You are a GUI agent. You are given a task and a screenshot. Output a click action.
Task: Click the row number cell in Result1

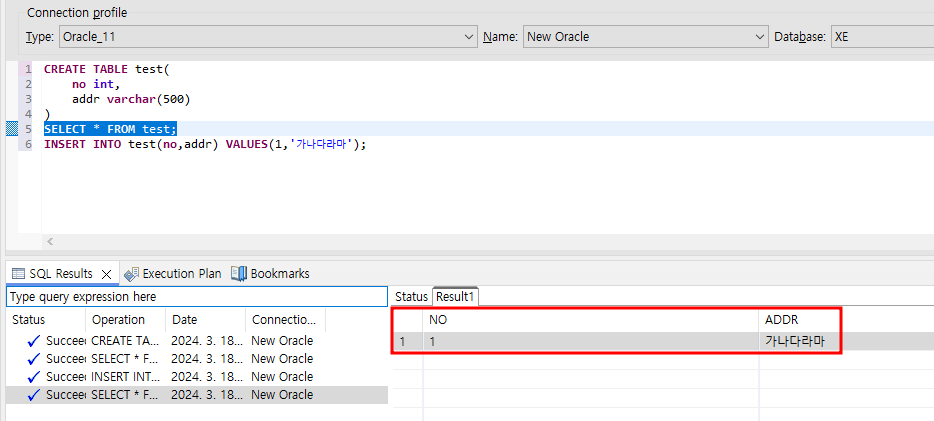tap(407, 342)
